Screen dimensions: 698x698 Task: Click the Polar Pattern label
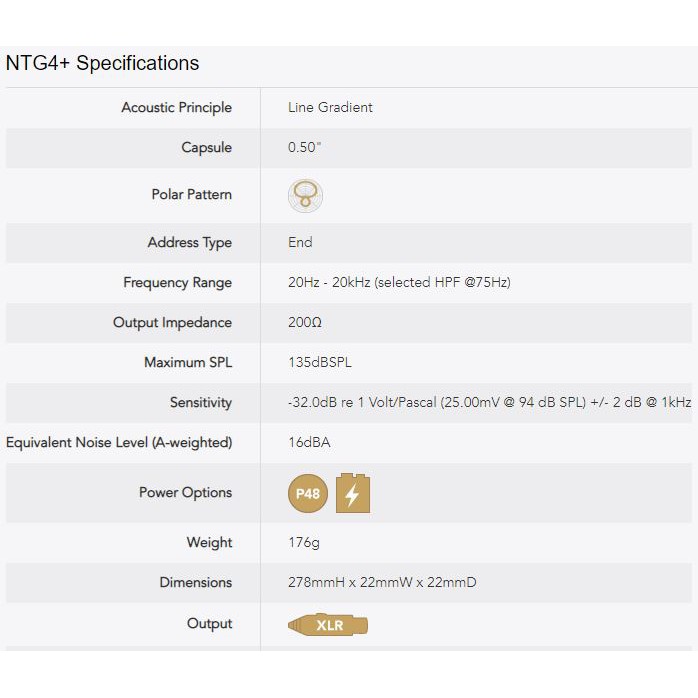tap(191, 195)
